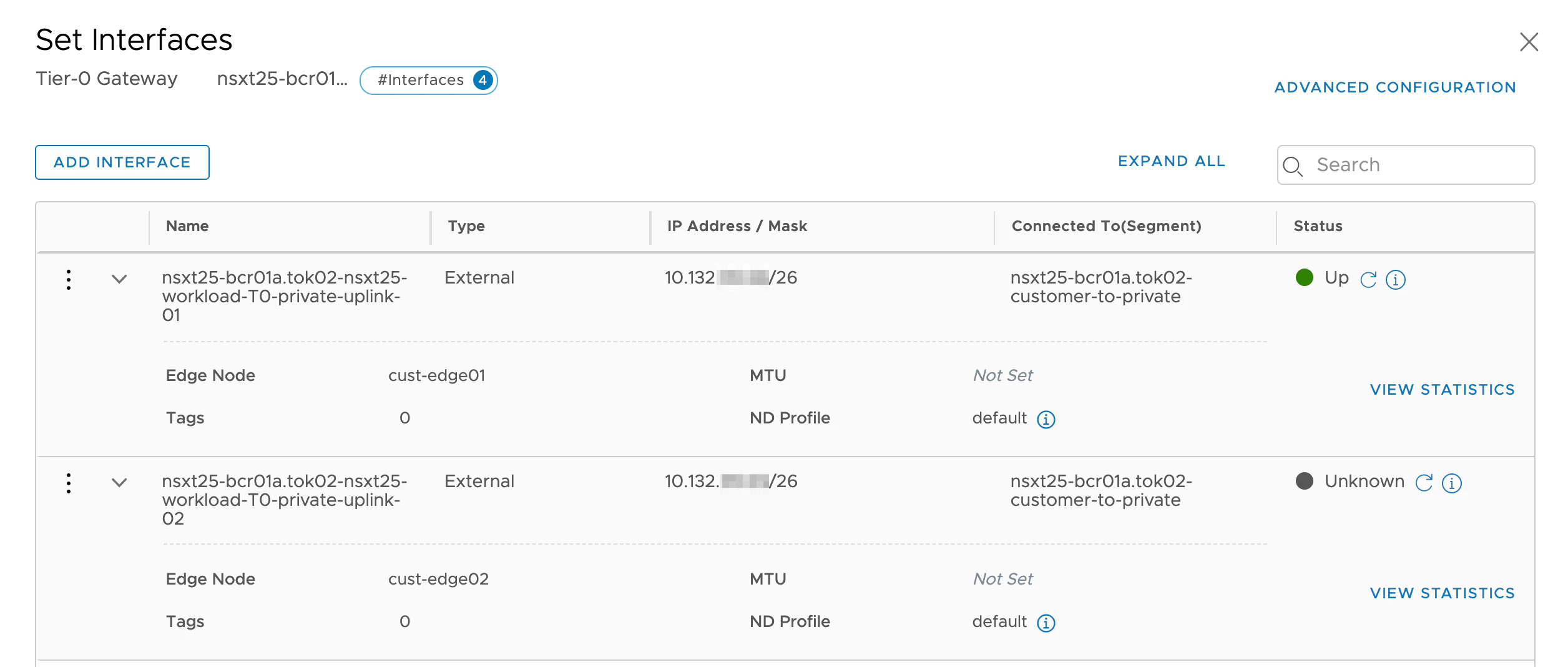Screen dimensions: 1568x667
Task: Show ND Profile info for cust-edge01
Action: point(1046,419)
